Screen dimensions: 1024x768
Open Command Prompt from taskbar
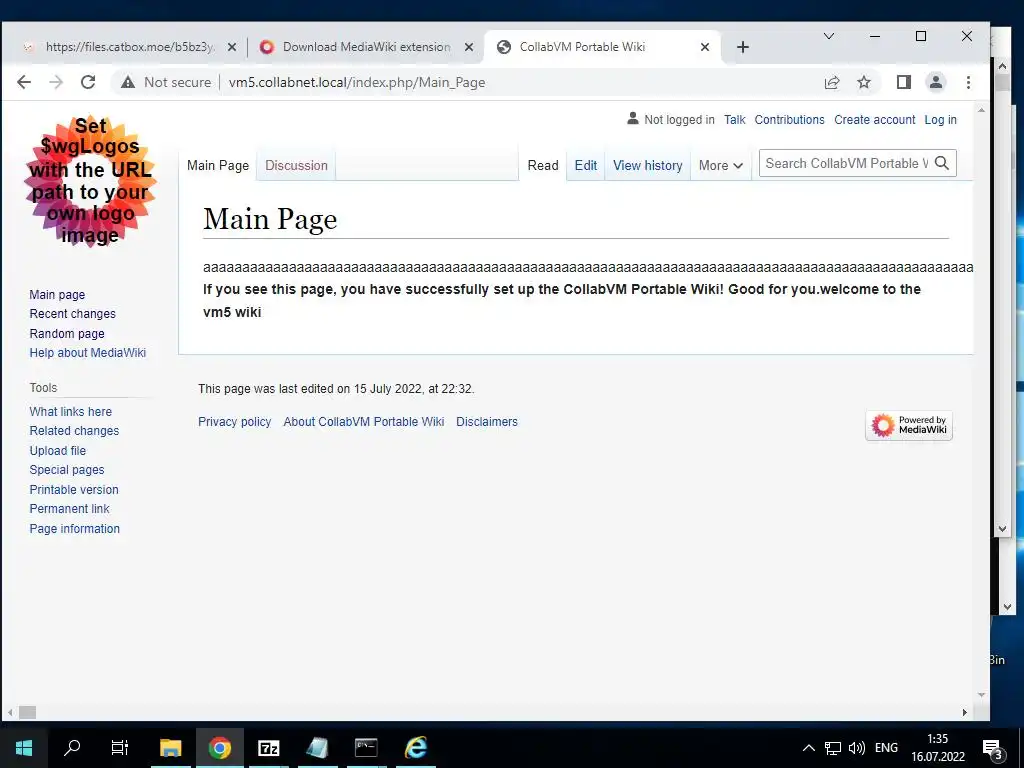366,748
